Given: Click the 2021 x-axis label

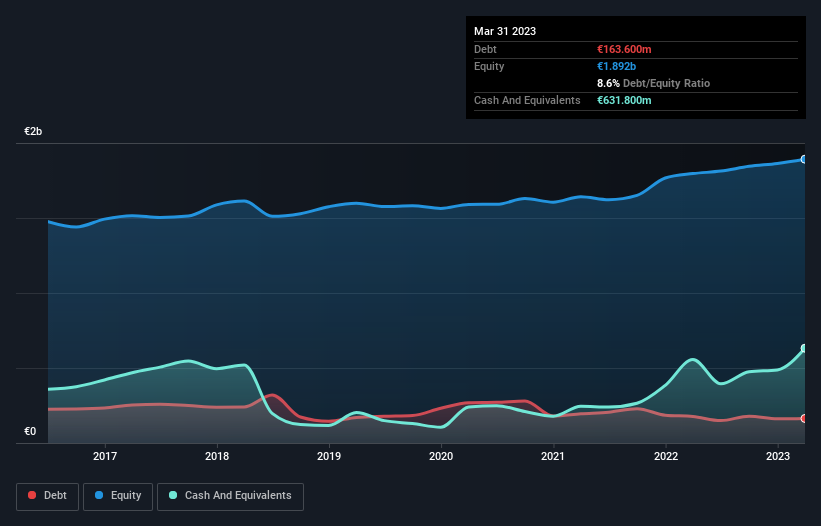Looking at the screenshot, I should click(553, 457).
